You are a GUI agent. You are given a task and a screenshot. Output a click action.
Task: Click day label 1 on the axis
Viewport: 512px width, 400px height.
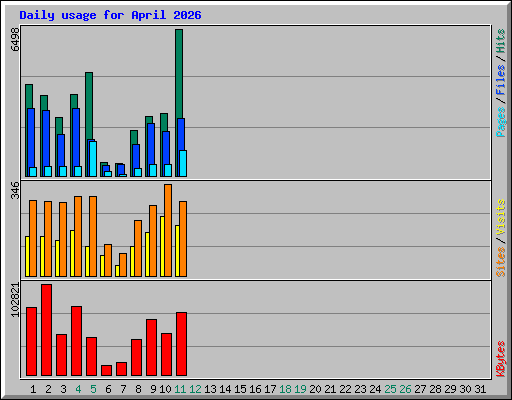click(x=33, y=389)
